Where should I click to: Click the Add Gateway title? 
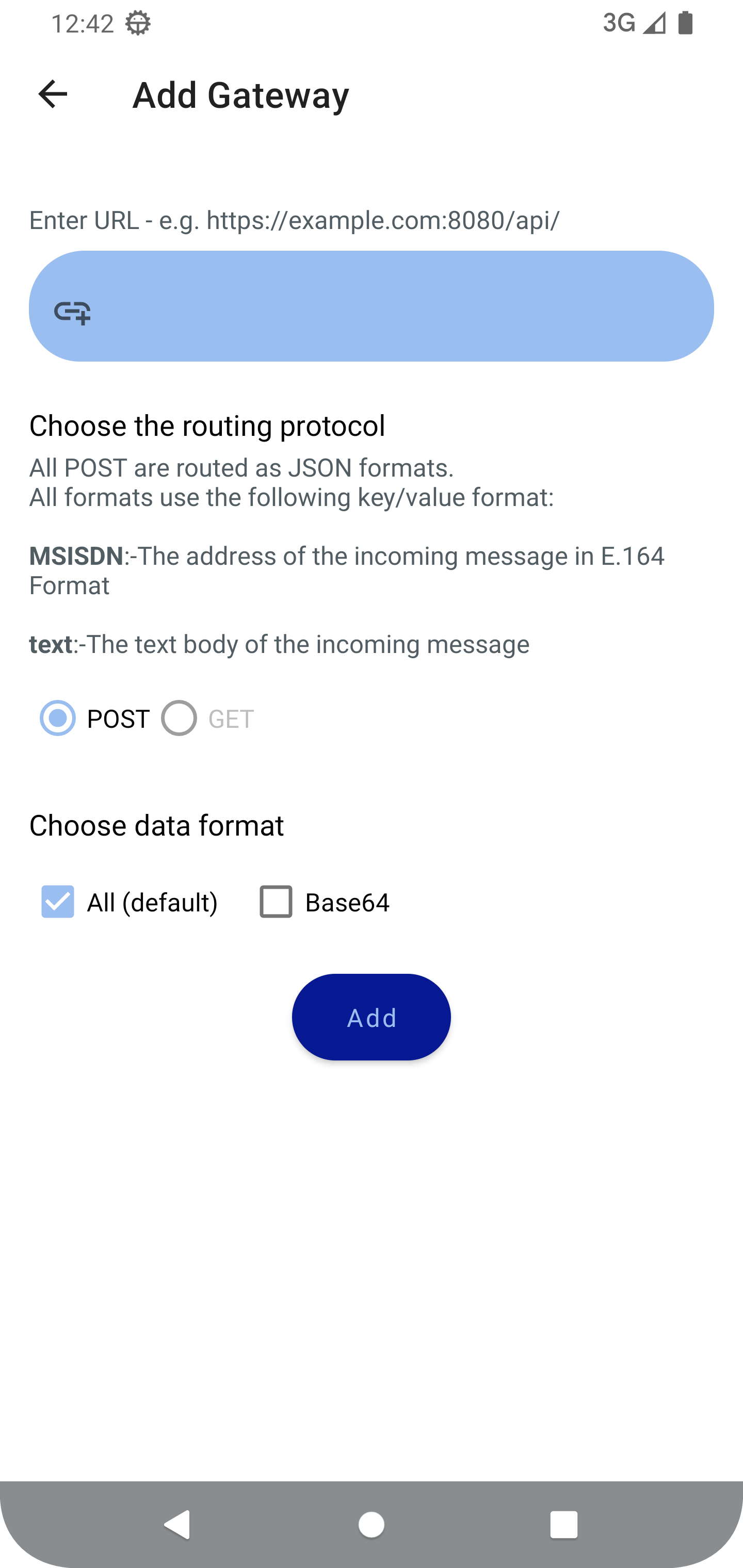(x=240, y=95)
